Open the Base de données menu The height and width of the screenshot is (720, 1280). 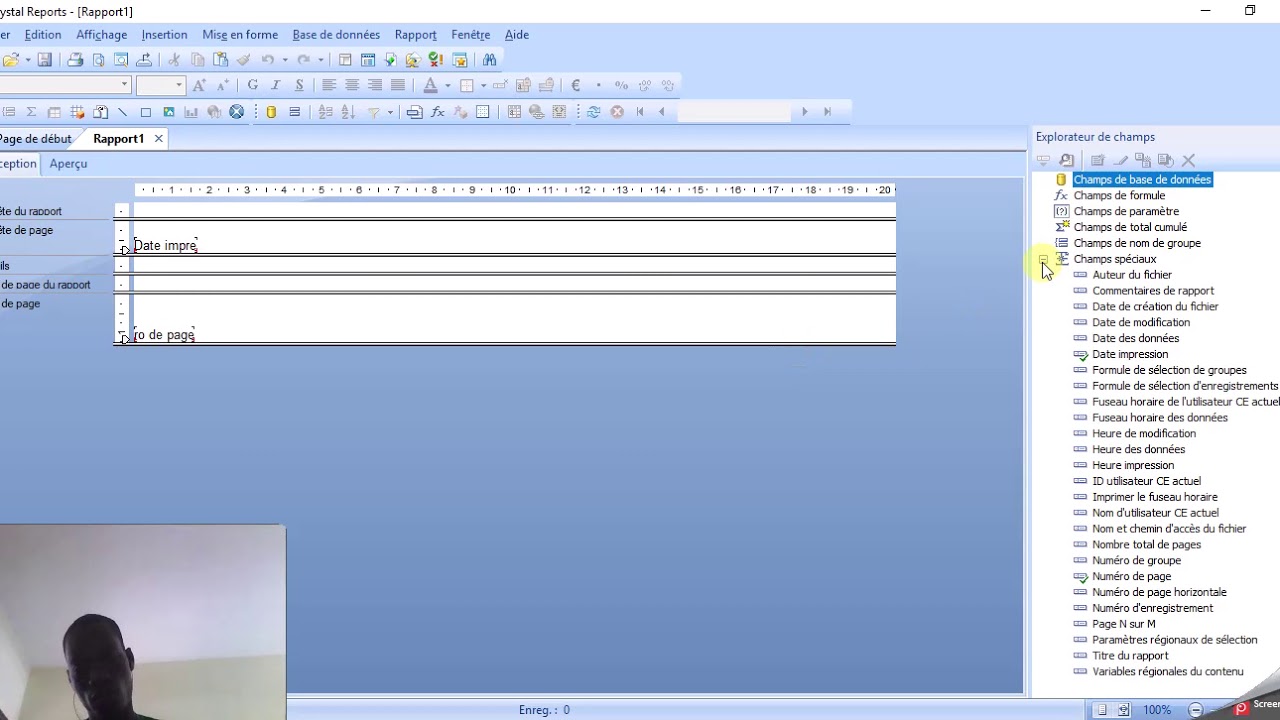pyautogui.click(x=336, y=34)
